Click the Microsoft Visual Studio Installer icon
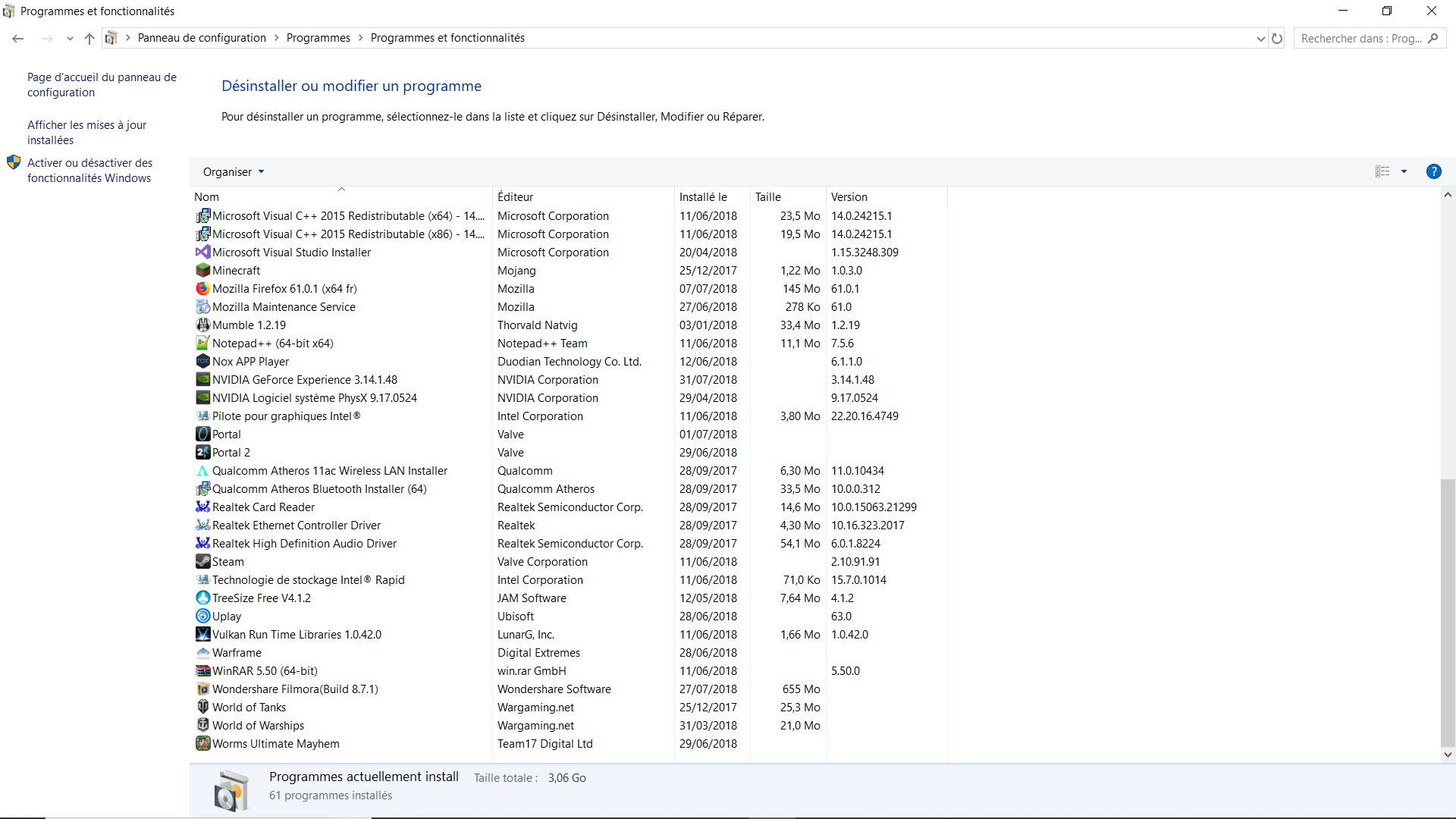 tap(202, 253)
